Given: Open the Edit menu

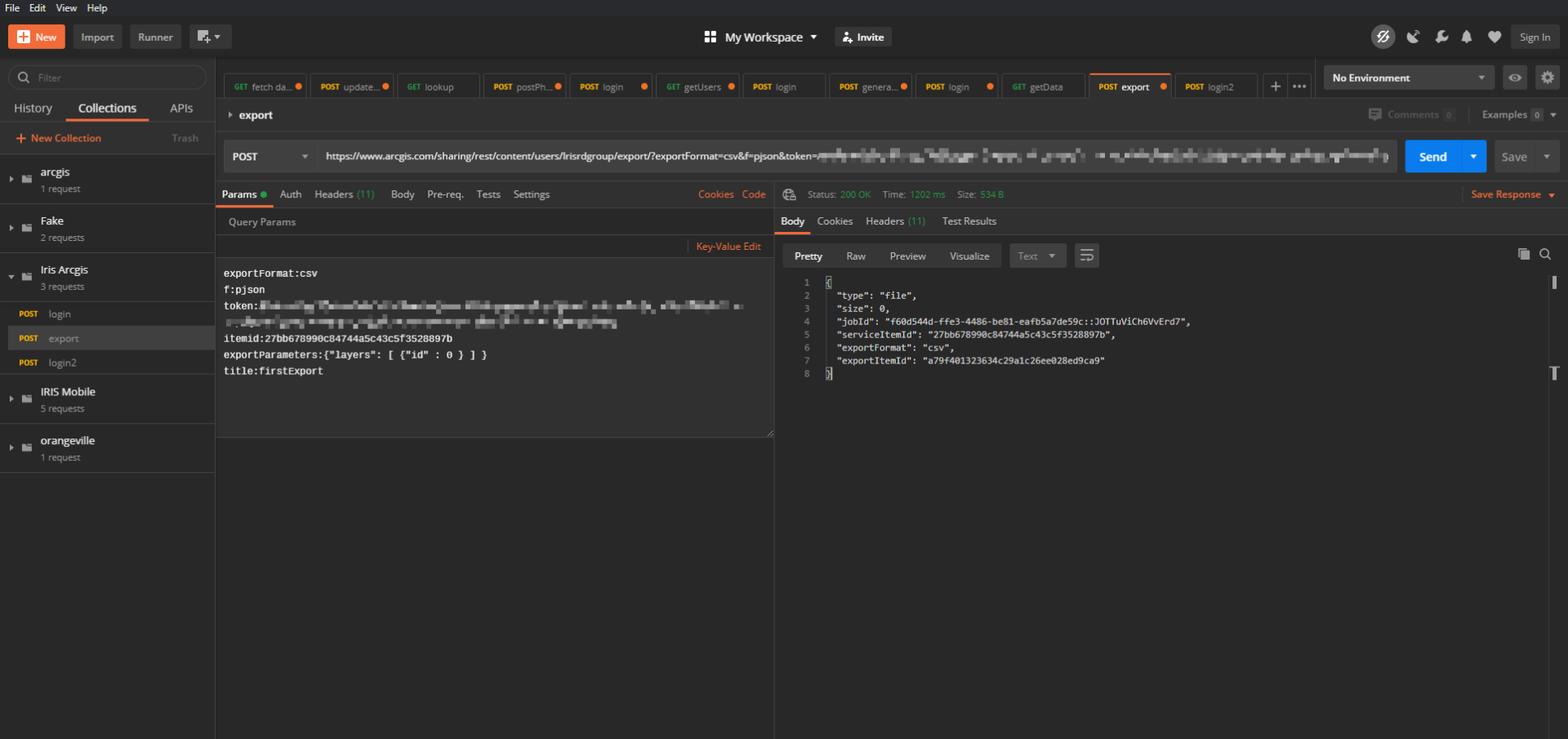Looking at the screenshot, I should click(38, 8).
